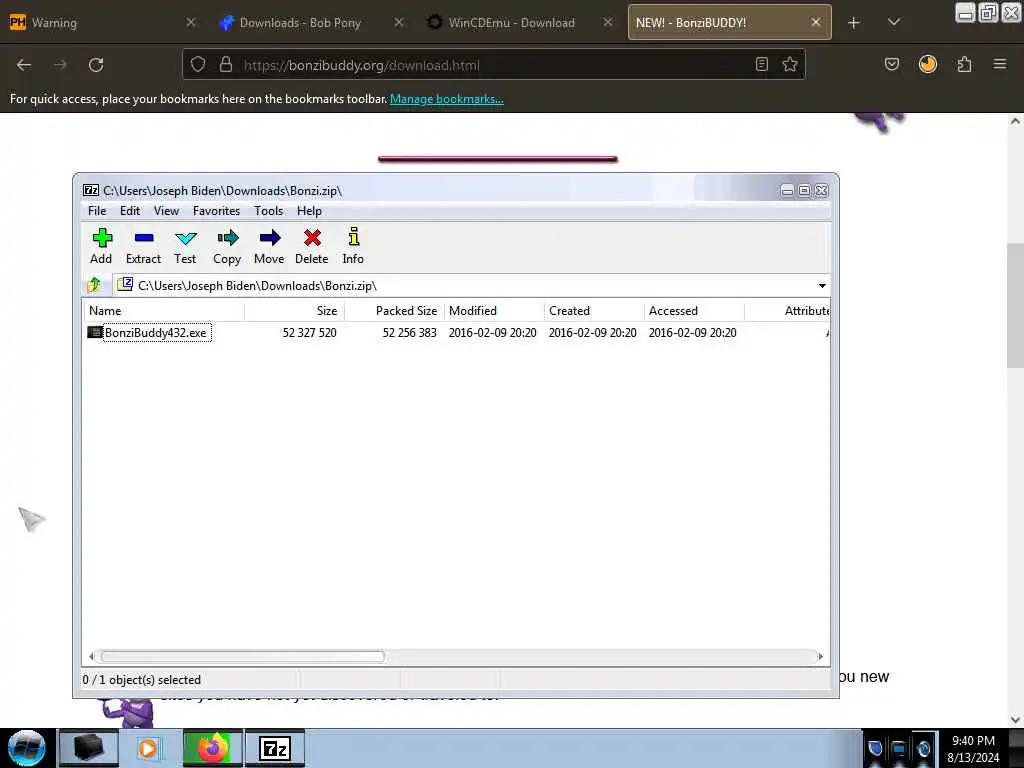Open the Help menu

tap(309, 211)
